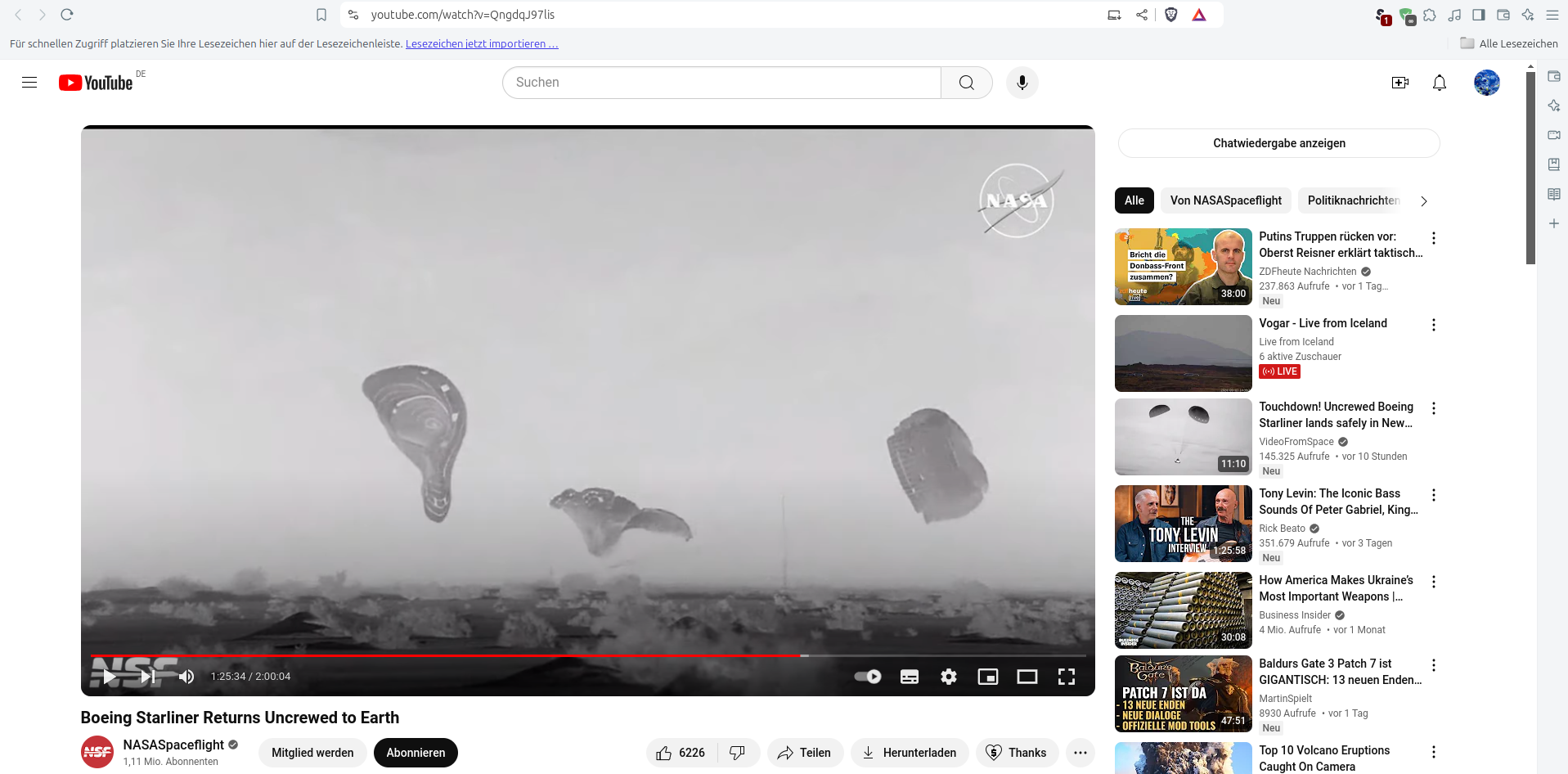Screen dimensions: 1568x774
Task: Open options menu for How America Makes video
Action: (x=1433, y=582)
